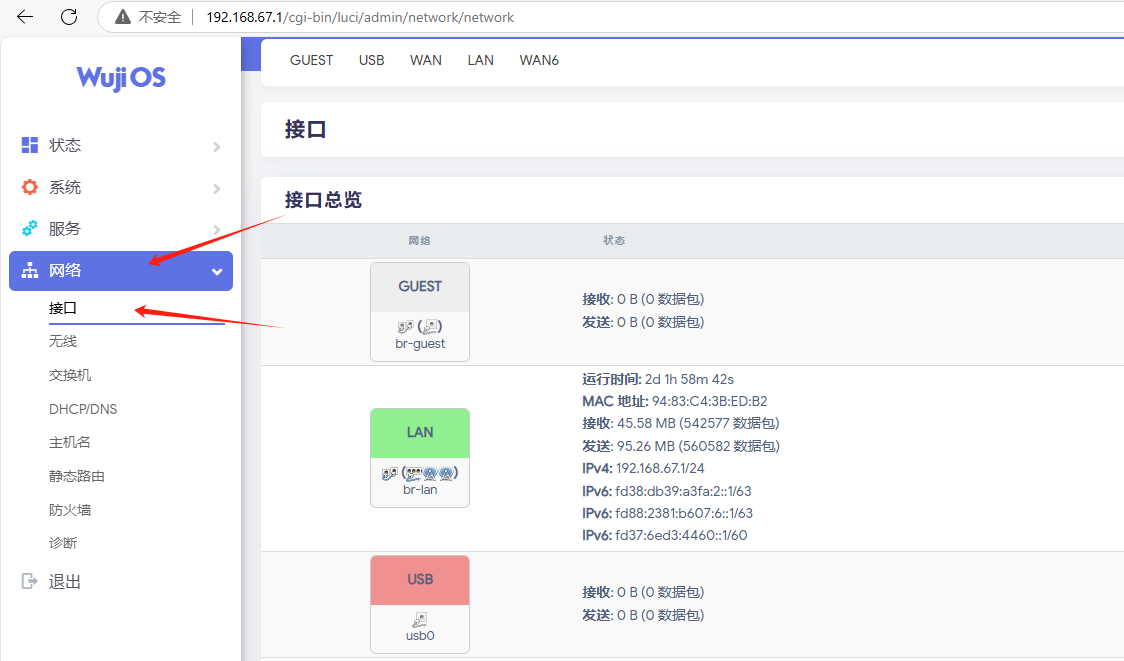
Task: Click the 网络 sitemap icon
Action: pos(30,271)
